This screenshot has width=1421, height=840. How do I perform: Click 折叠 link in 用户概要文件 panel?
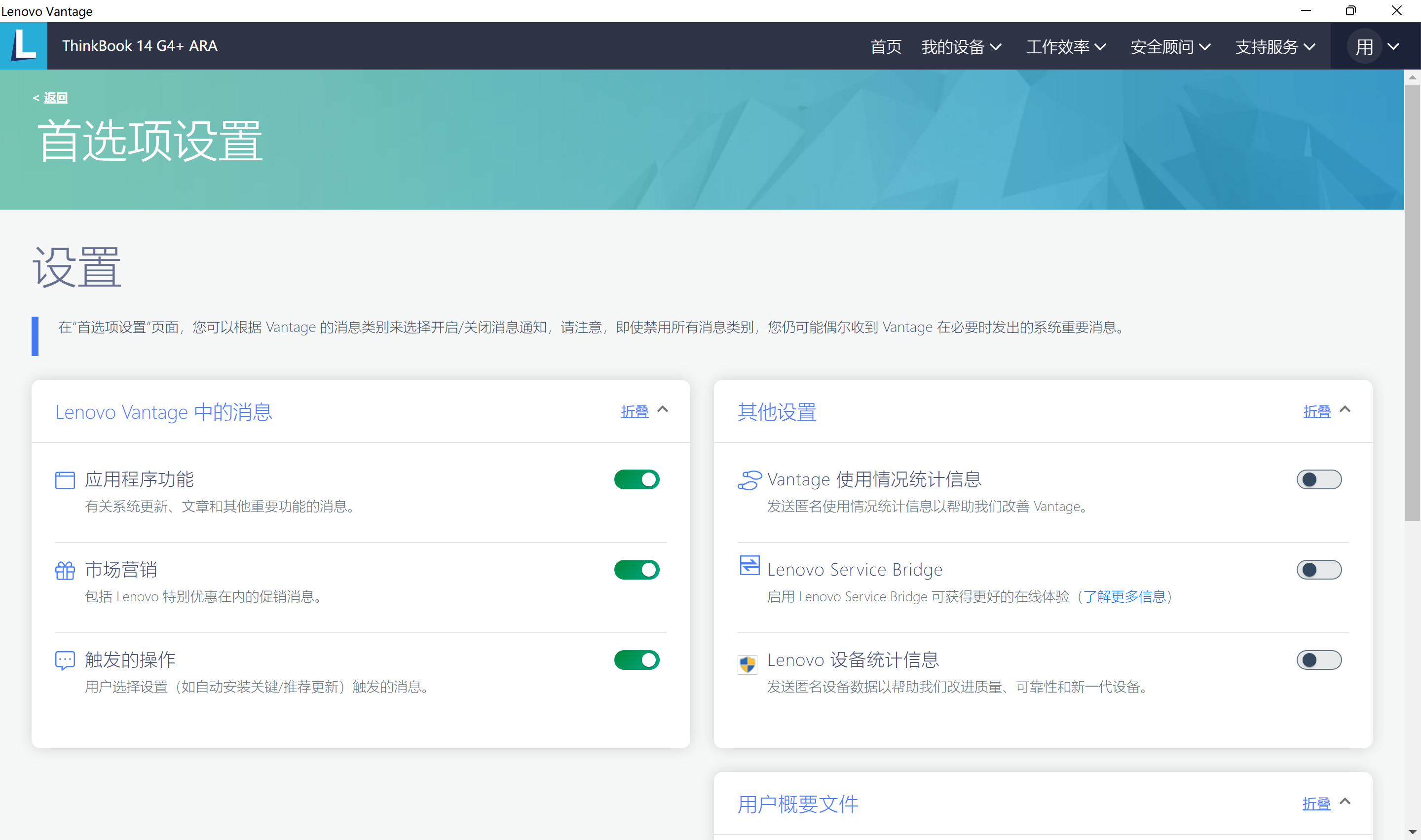pos(1316,804)
